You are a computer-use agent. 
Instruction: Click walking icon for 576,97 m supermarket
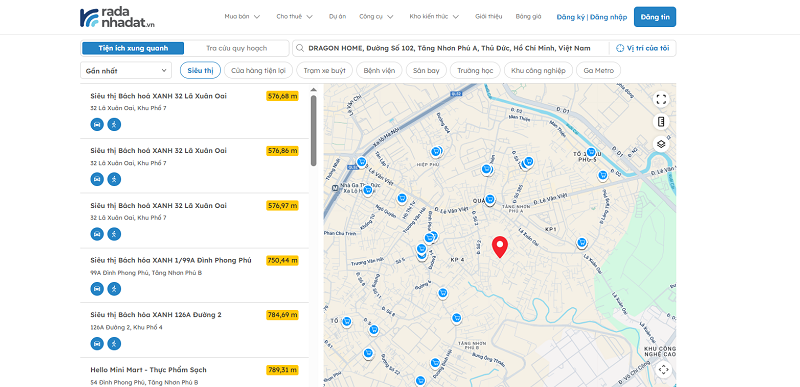pyautogui.click(x=114, y=234)
